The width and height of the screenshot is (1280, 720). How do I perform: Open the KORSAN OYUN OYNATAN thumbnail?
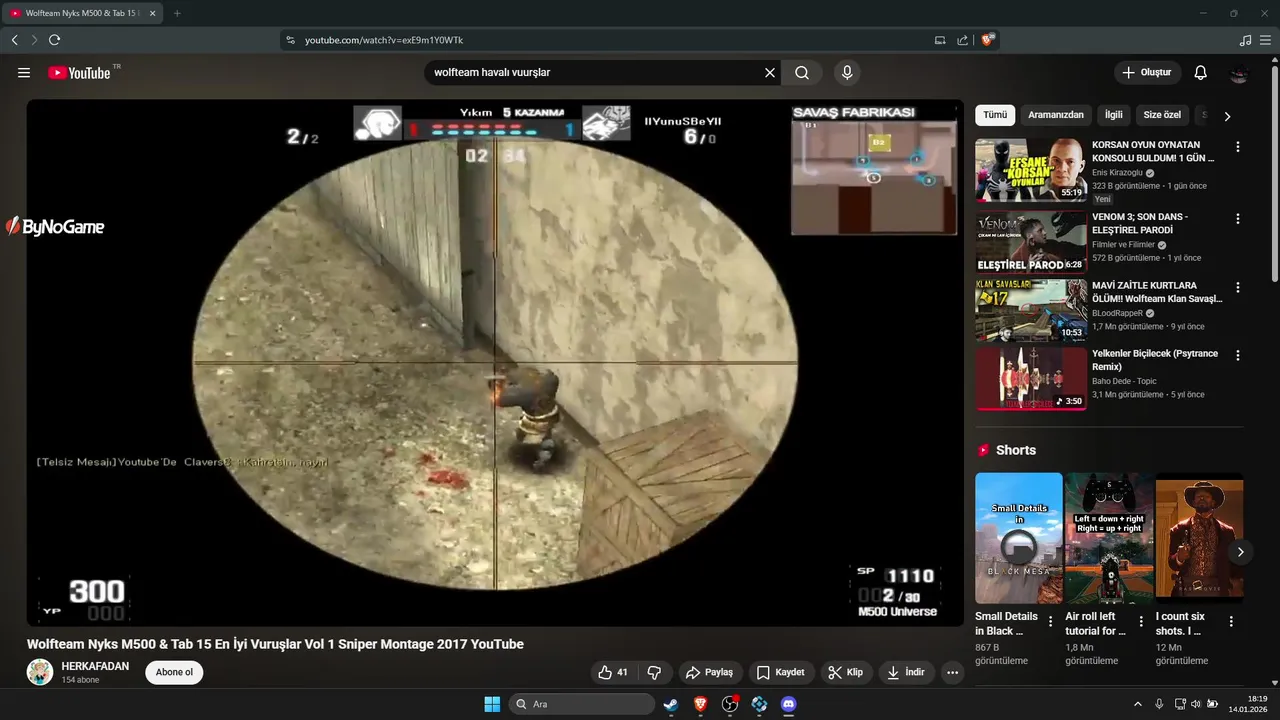click(1031, 170)
